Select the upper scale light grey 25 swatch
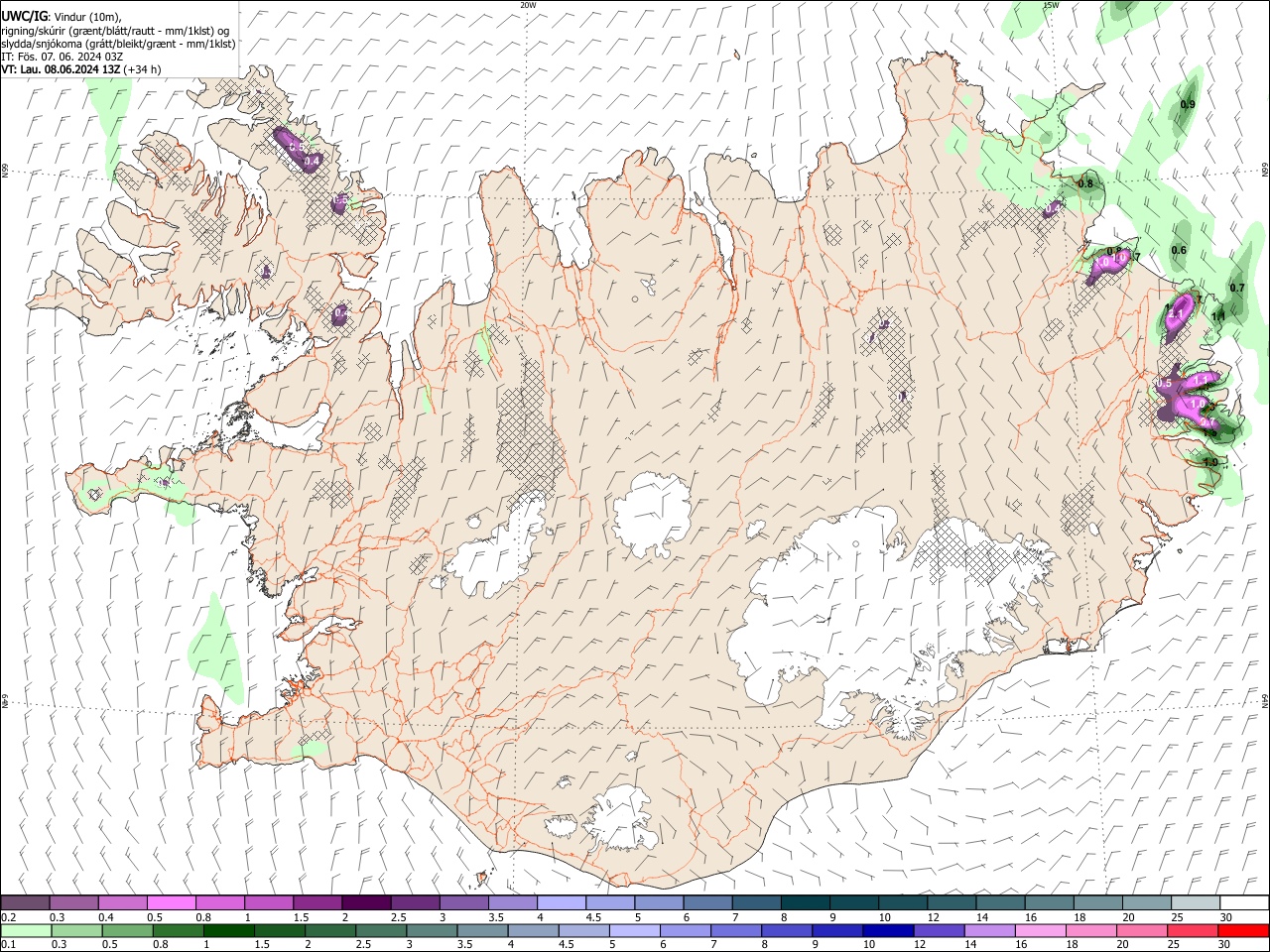Screen dimensions: 1270x952 [x=1197, y=902]
